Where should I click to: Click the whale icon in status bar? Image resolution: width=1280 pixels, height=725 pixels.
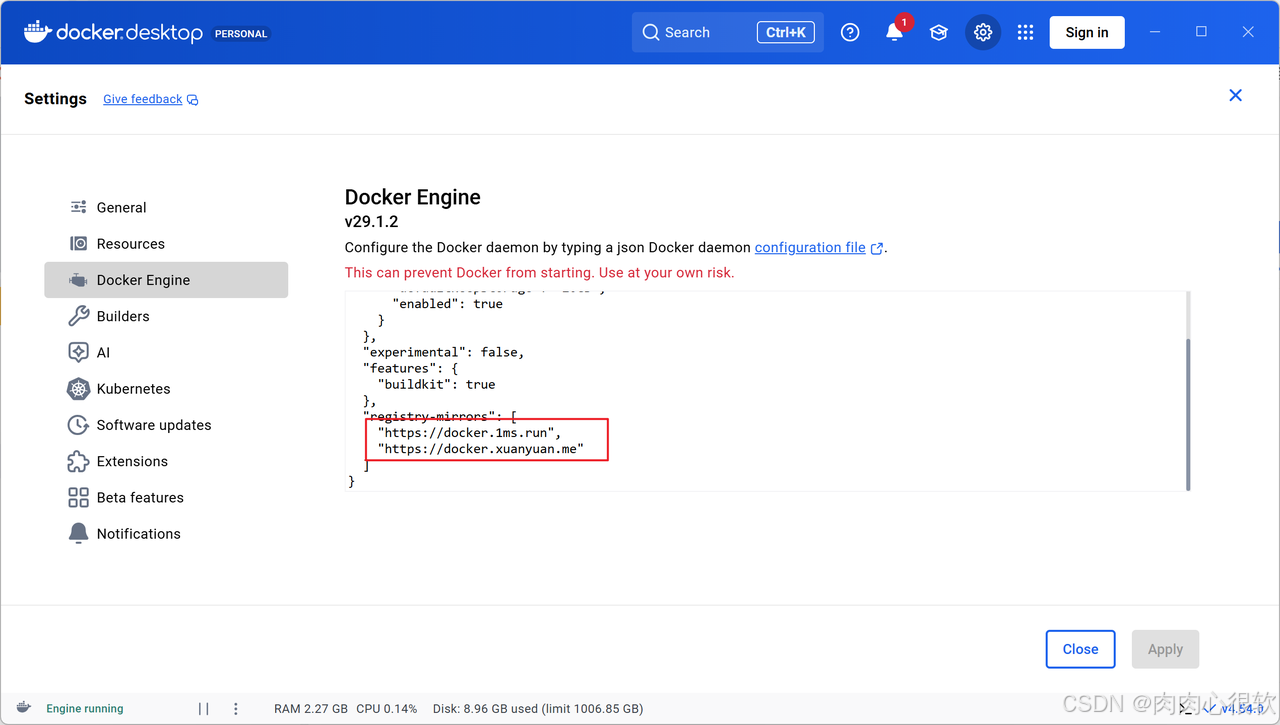[x=24, y=708]
